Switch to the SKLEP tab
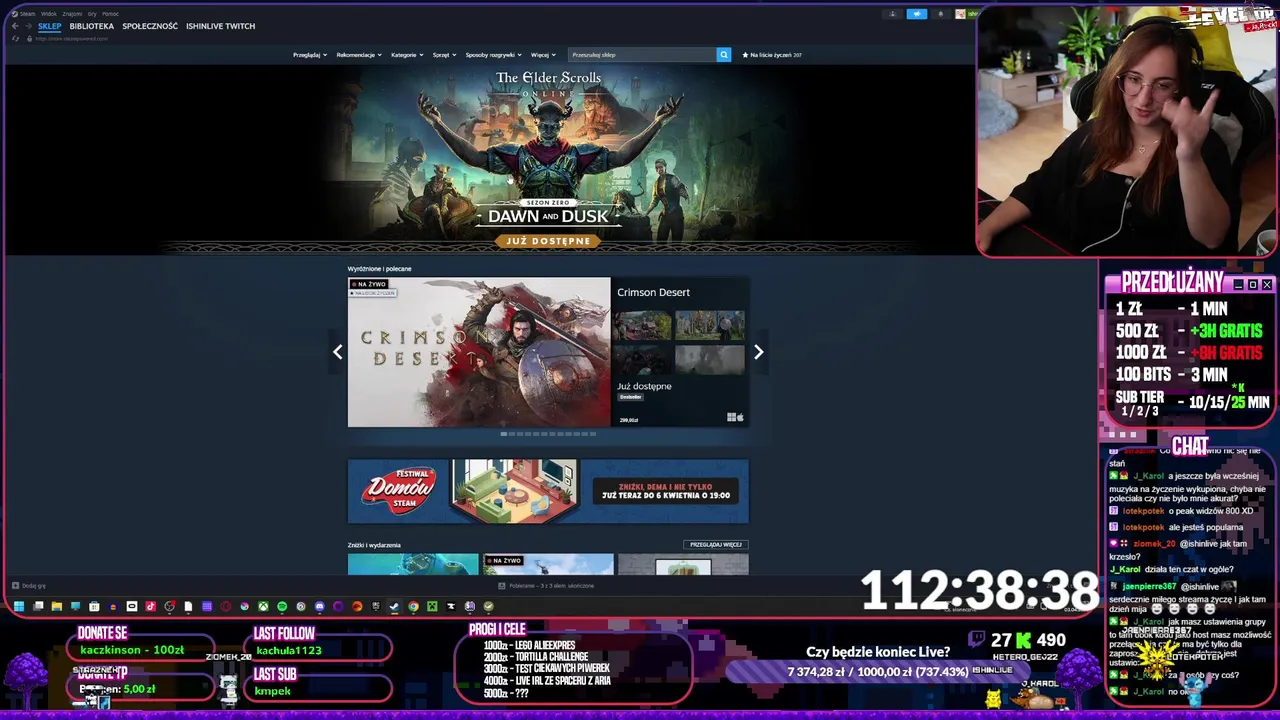This screenshot has width=1280, height=720. point(50,26)
